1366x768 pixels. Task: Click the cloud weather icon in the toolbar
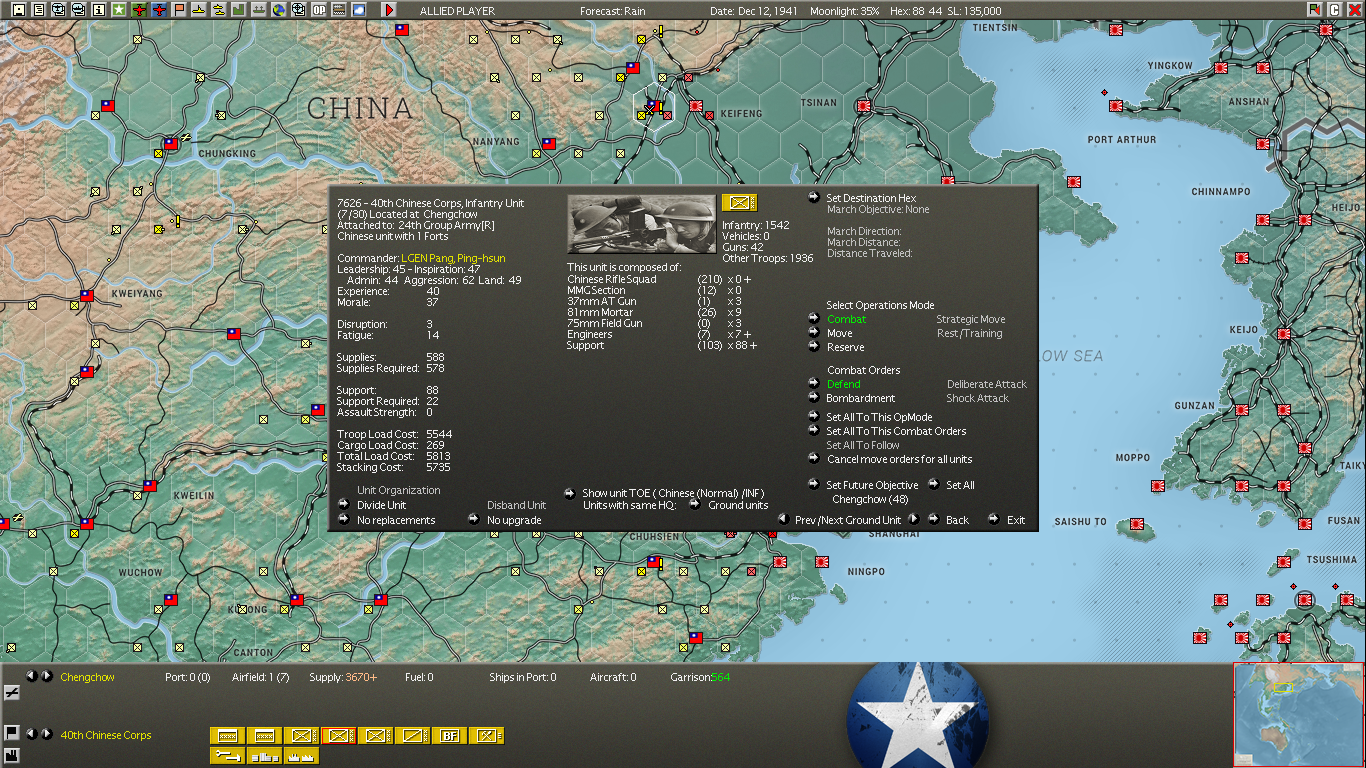coord(359,10)
